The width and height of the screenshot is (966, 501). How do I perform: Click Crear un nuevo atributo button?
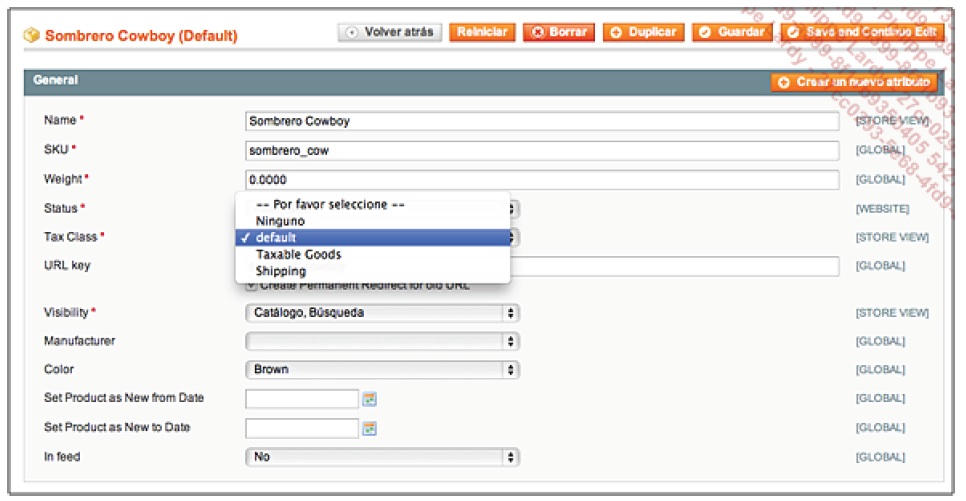click(854, 82)
